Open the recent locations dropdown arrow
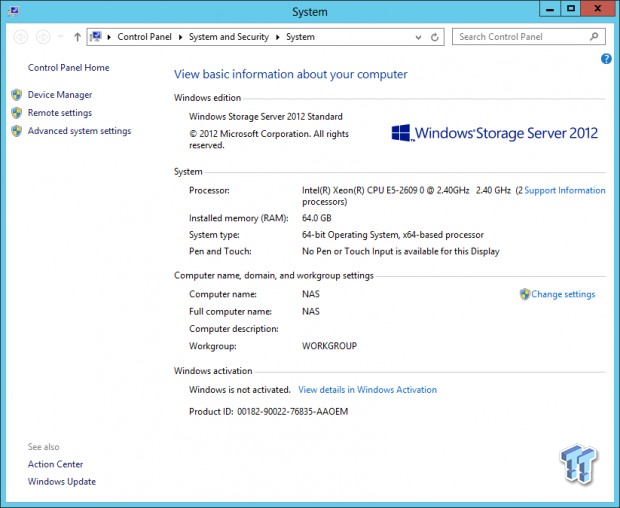 pyautogui.click(x=60, y=37)
